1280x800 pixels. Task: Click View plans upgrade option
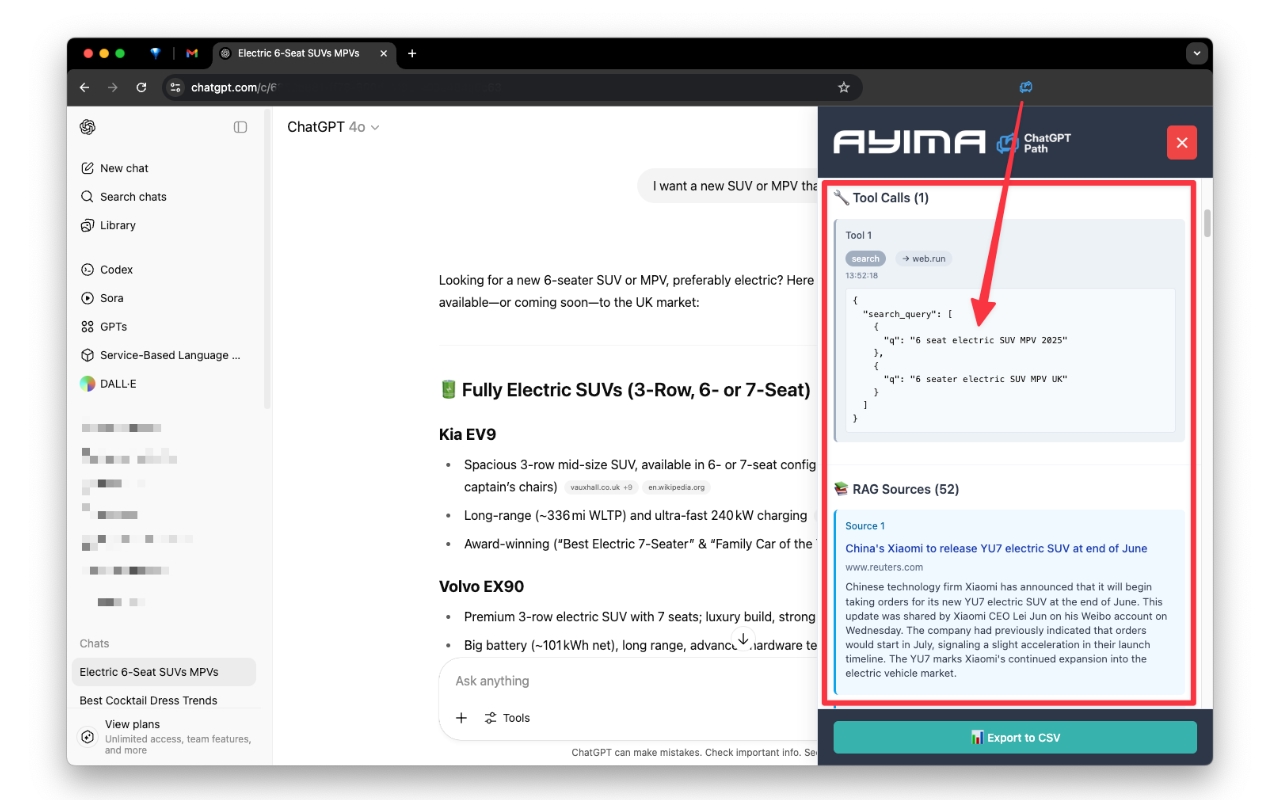point(166,737)
